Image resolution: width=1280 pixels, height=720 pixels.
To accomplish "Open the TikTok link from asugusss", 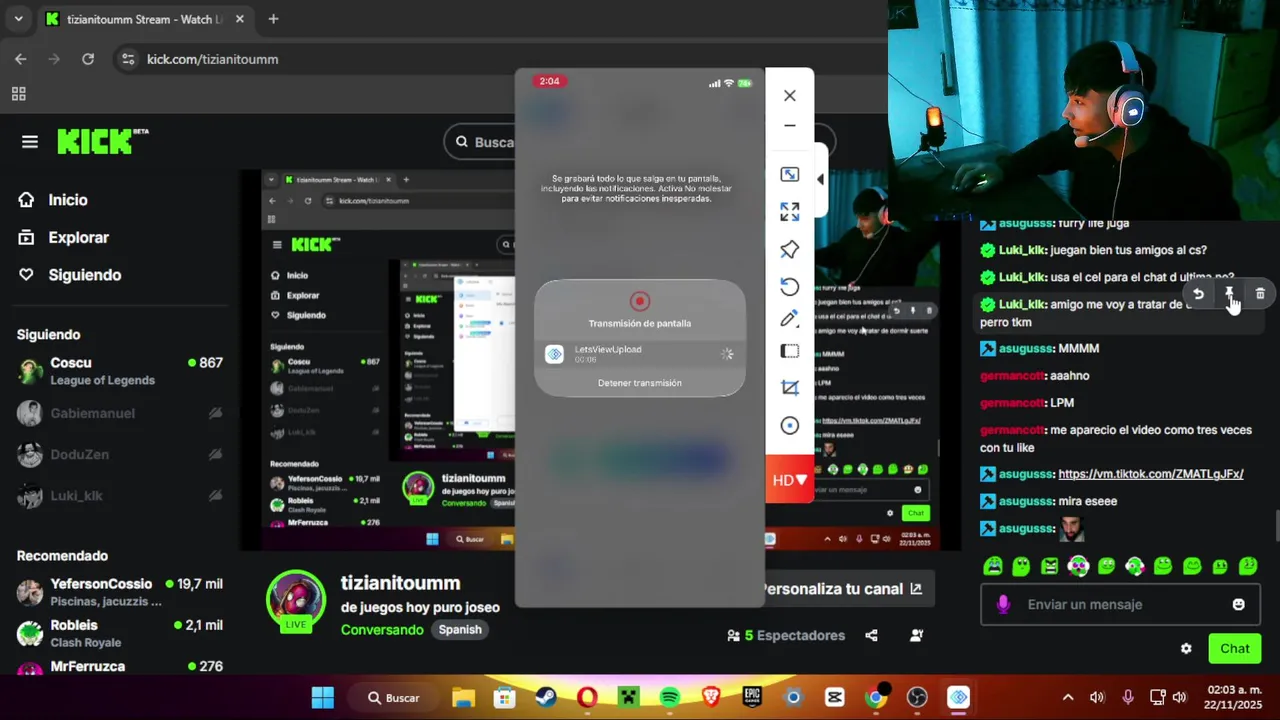I will (1151, 474).
